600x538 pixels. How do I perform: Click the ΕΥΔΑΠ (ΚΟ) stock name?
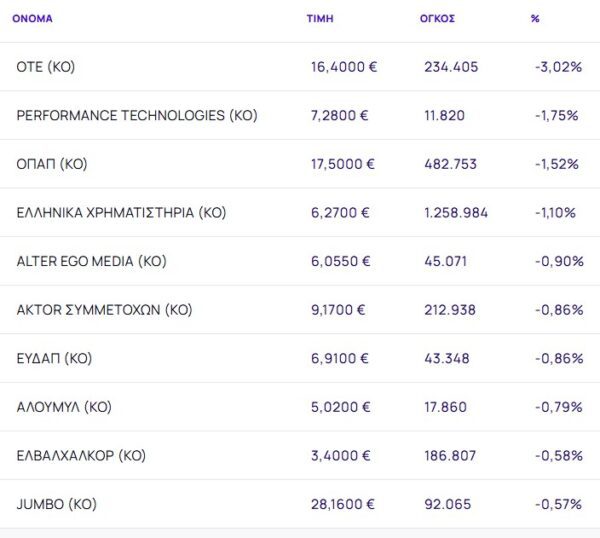coord(54,358)
